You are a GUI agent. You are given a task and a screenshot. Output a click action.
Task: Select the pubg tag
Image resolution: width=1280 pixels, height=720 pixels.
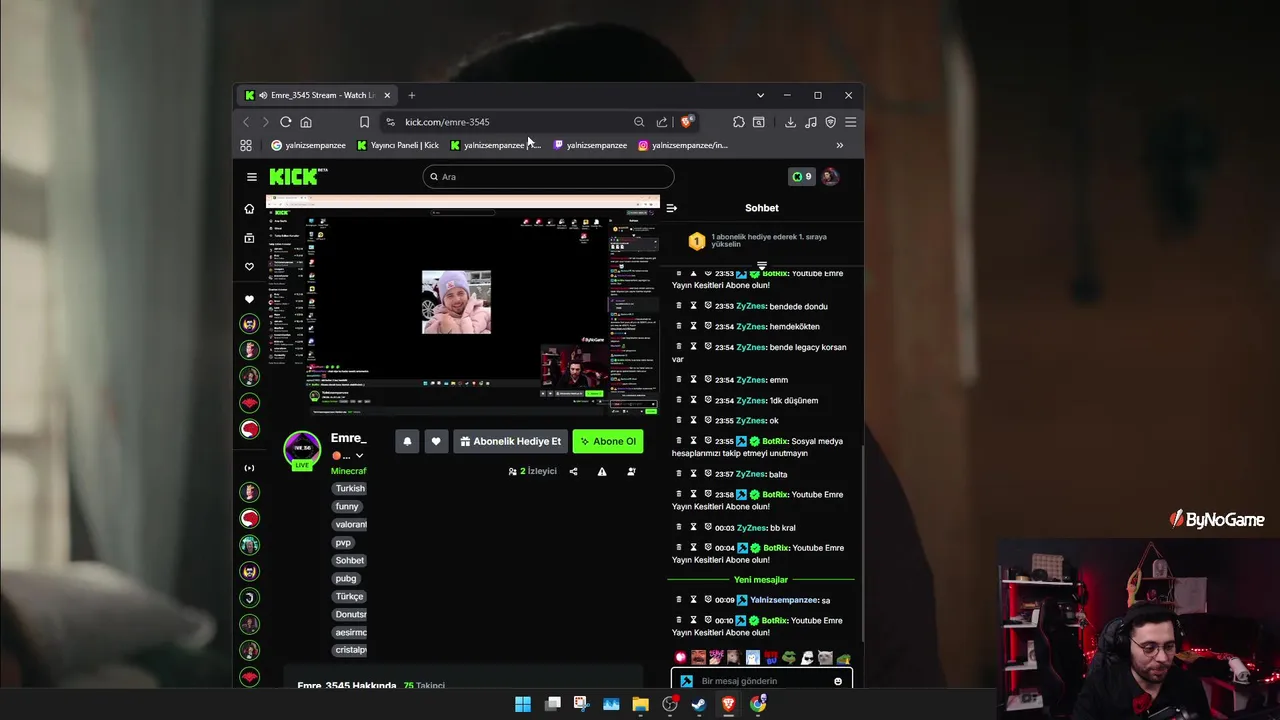pyautogui.click(x=346, y=578)
